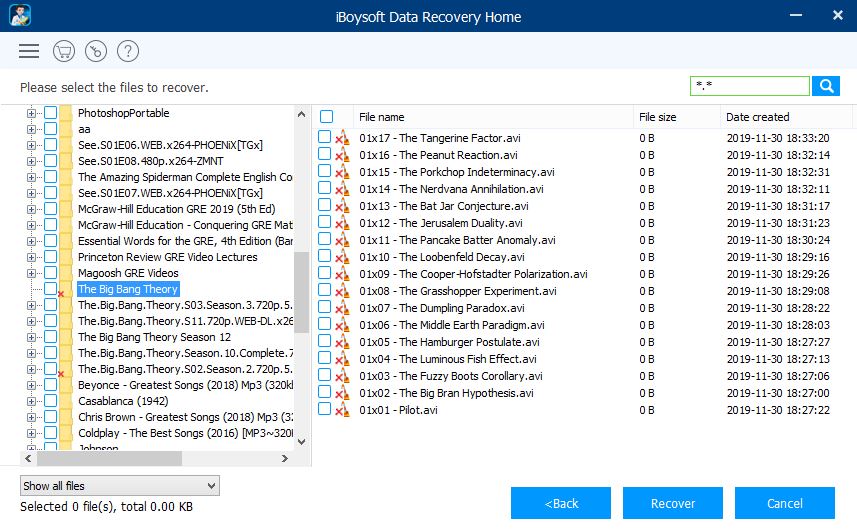Tick the checkbox for Magoosh GRE Videos folder

(50, 273)
